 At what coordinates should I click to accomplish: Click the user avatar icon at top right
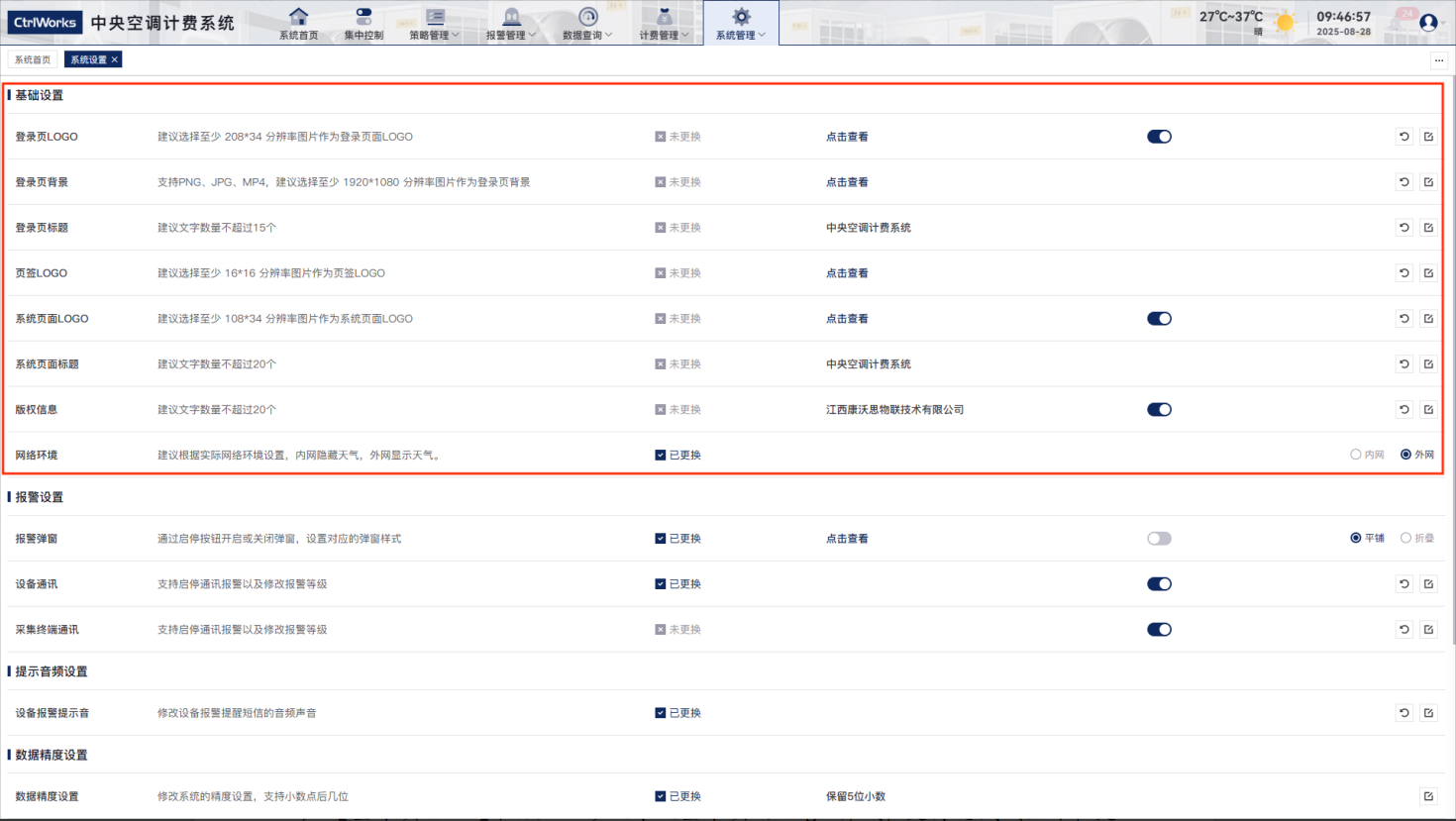click(x=1428, y=23)
